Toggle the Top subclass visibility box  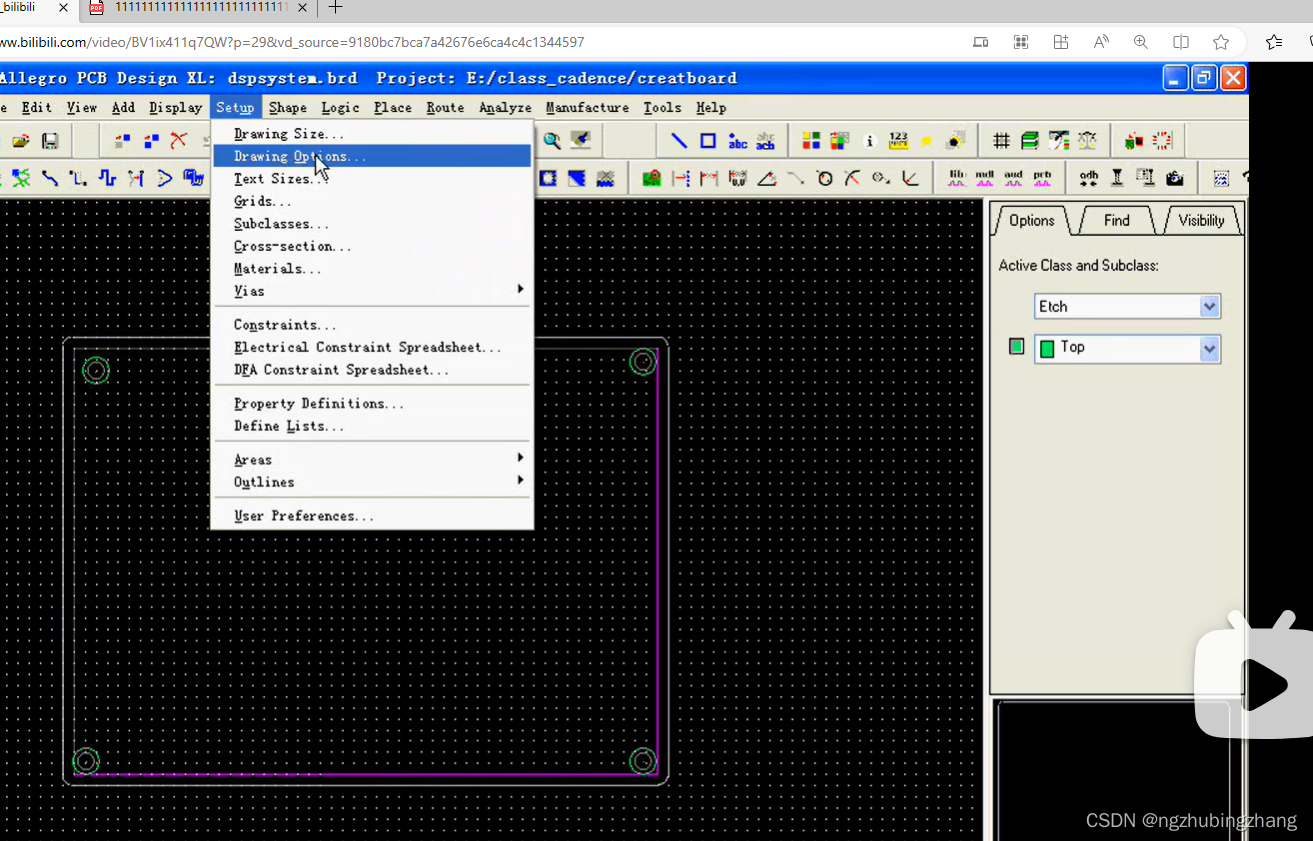point(1017,347)
